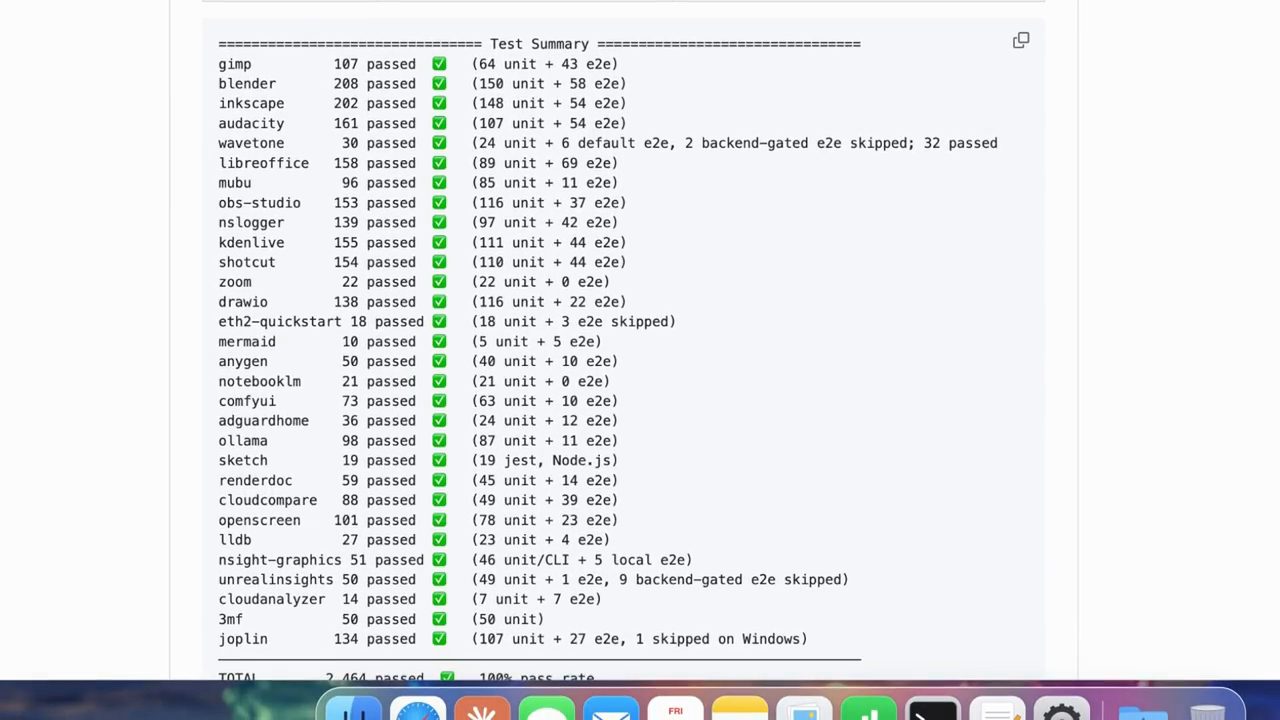Click 'adguardhome' in the summary
1280x720 pixels.
click(x=264, y=421)
